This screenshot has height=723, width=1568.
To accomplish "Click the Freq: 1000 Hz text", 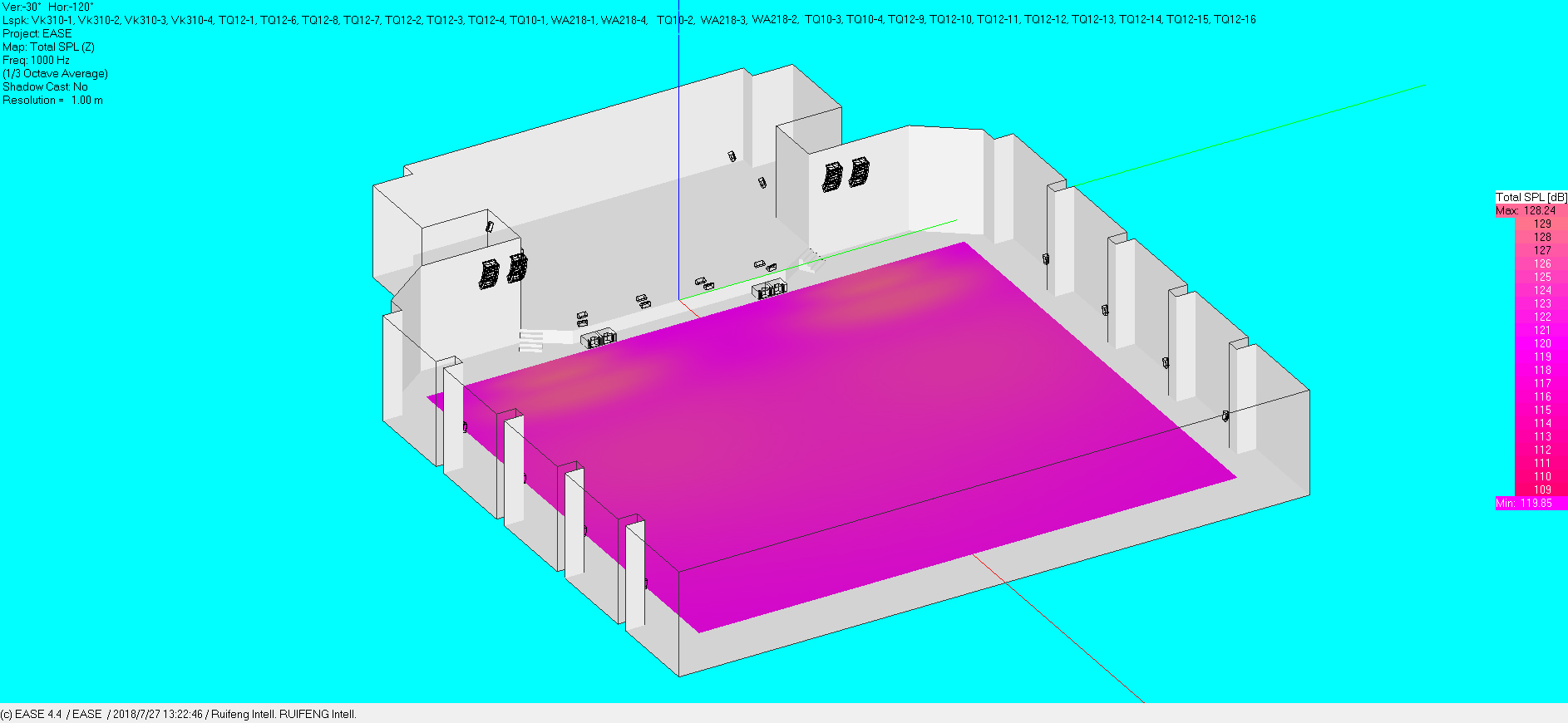I will point(36,61).
